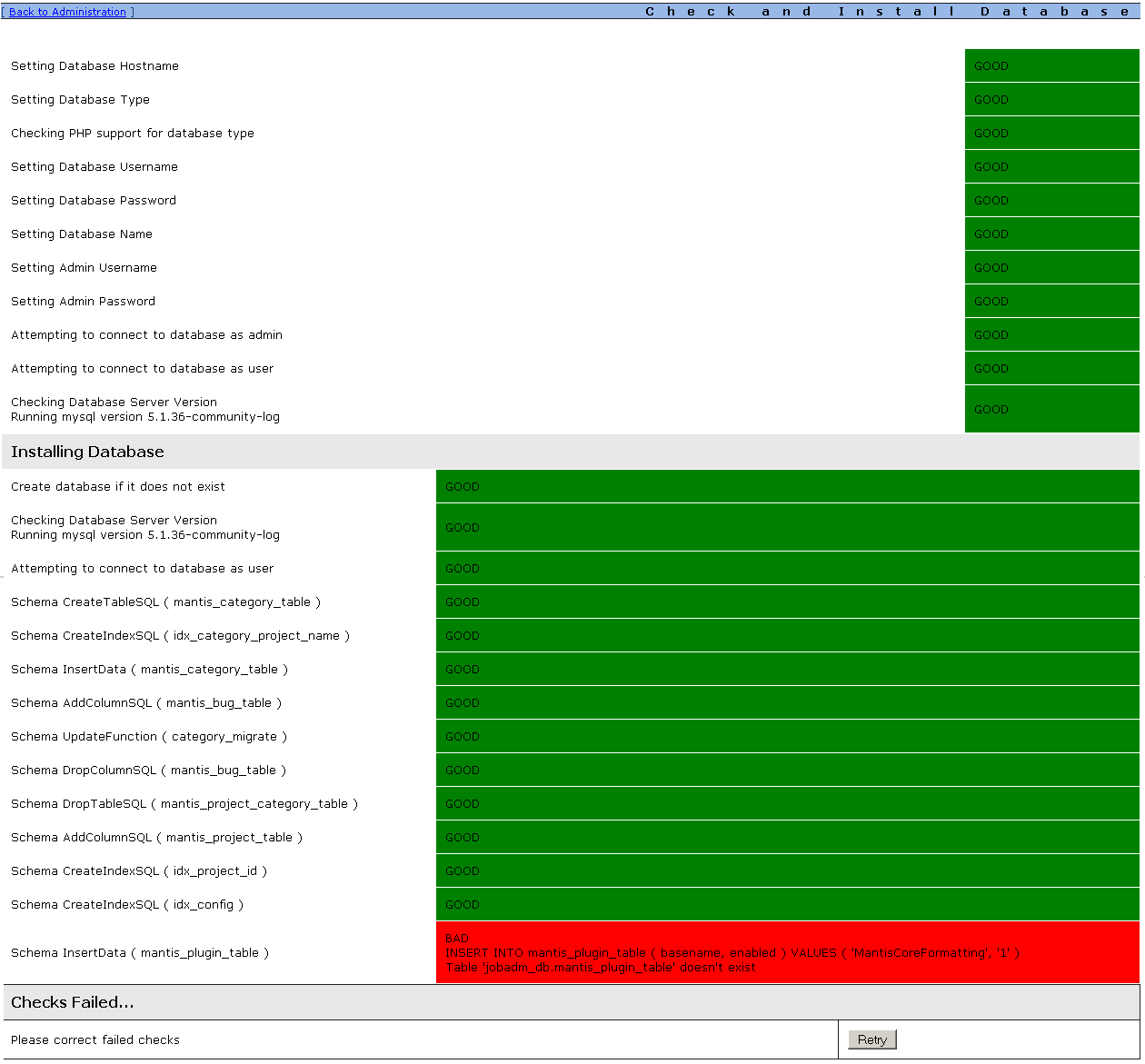Image resolution: width=1145 pixels, height=1064 pixels.
Task: Click GOOD status for Schema CreateIndexSQL idx_project_id
Action: (788, 870)
